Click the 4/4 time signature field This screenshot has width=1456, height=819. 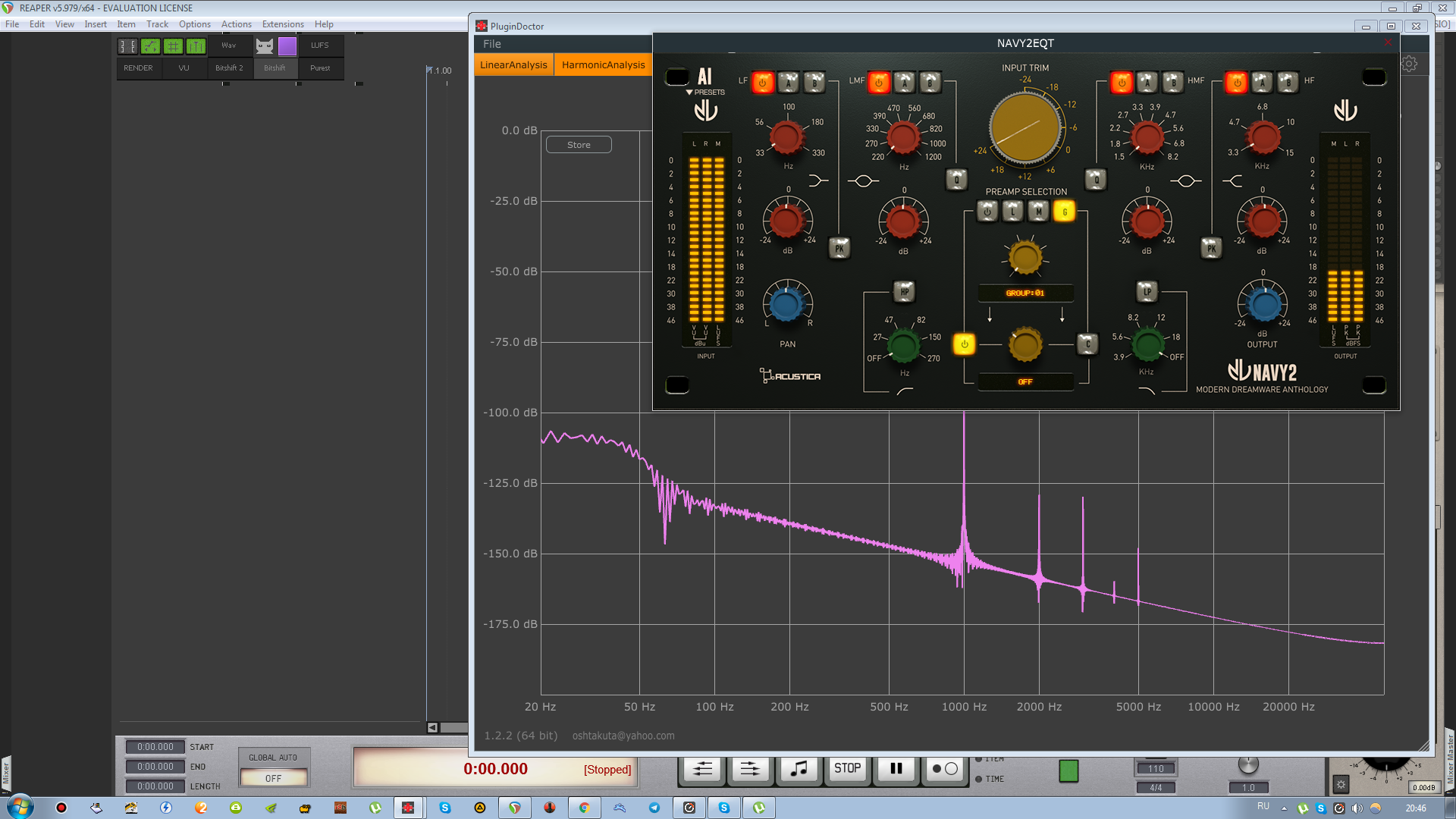pos(1155,787)
